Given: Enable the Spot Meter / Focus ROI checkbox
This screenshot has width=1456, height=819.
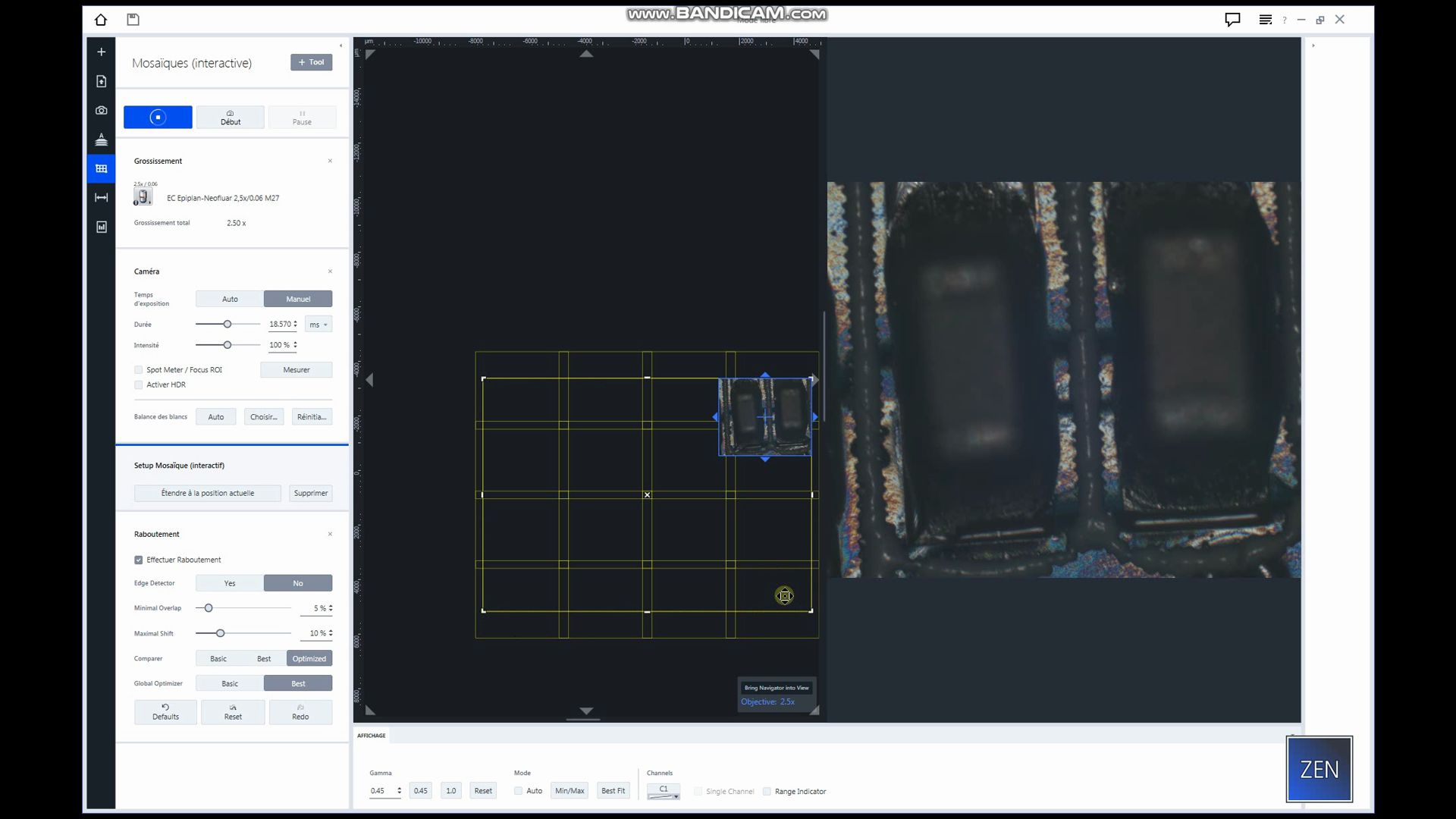Looking at the screenshot, I should tap(139, 369).
